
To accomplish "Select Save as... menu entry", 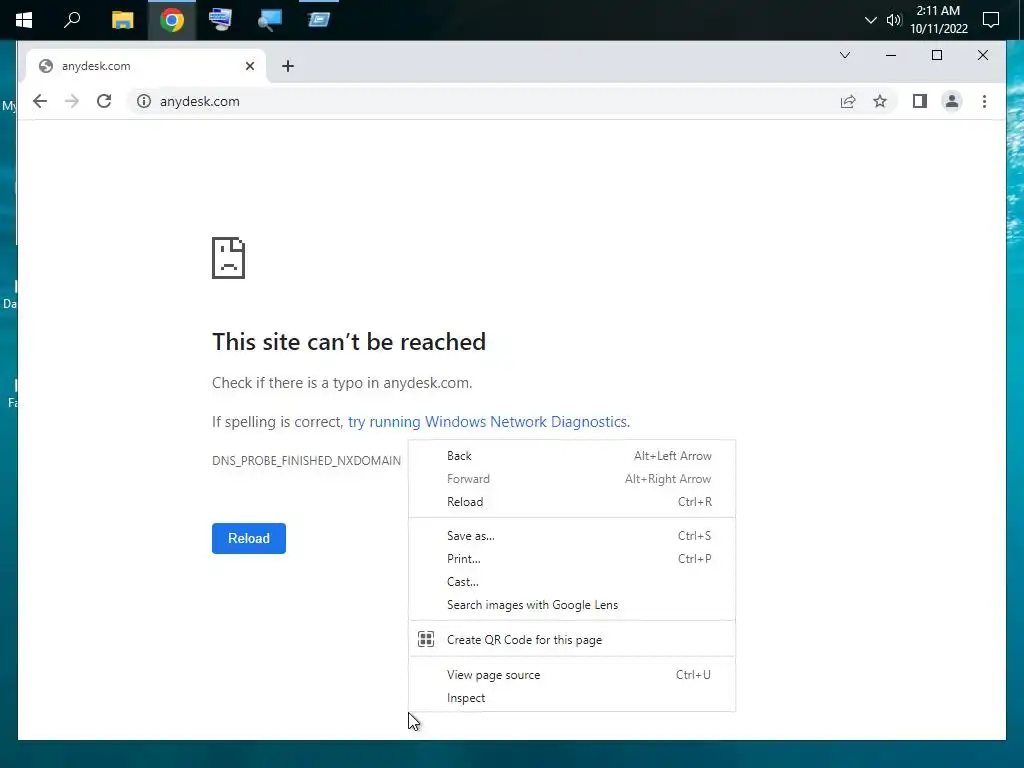I will click(571, 536).
